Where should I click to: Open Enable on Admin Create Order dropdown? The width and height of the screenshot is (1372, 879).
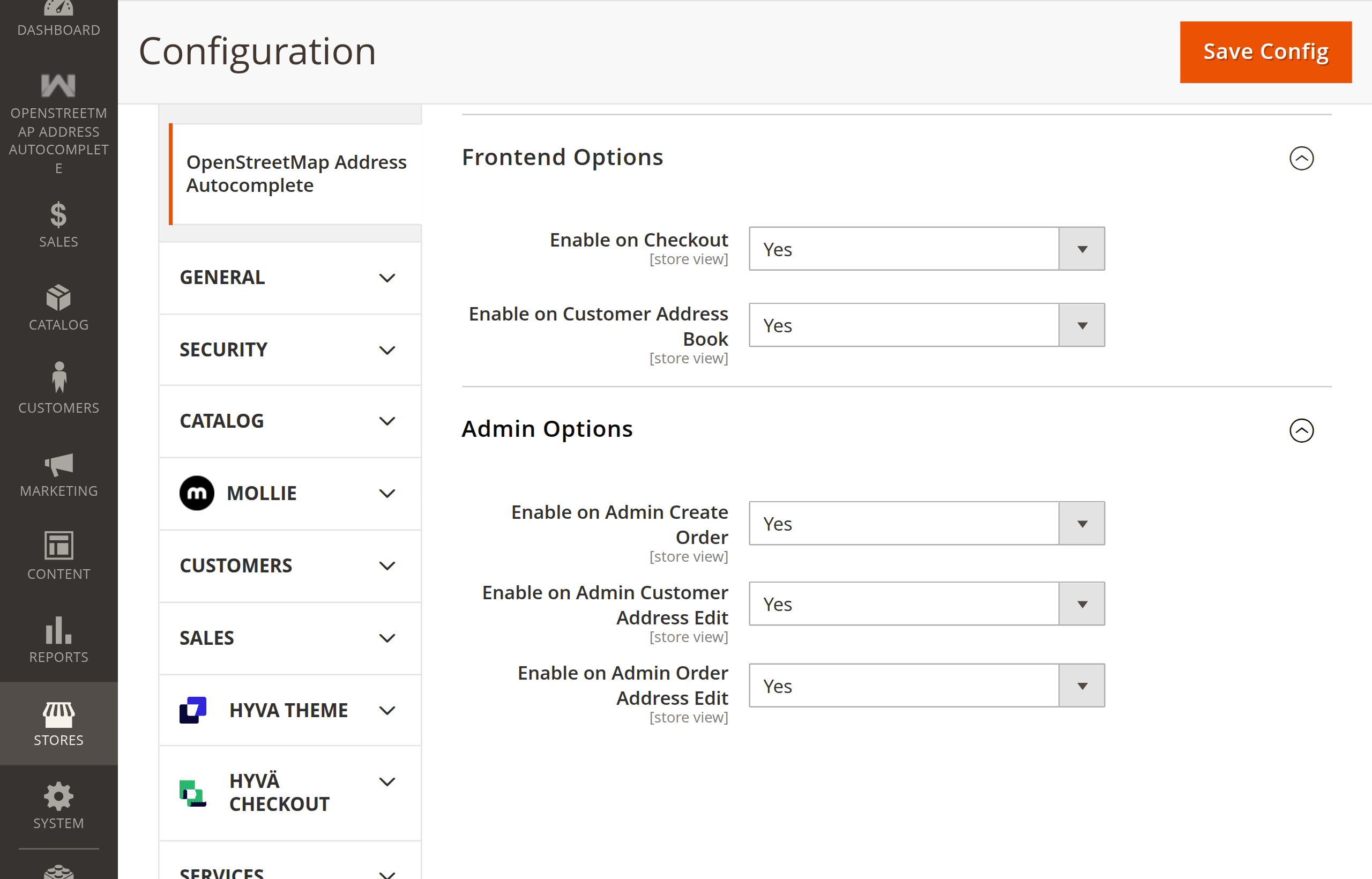pos(926,524)
